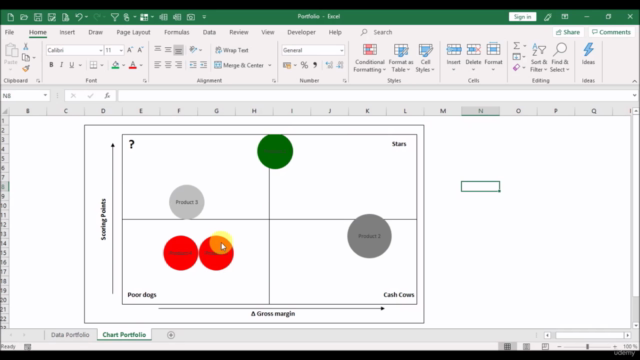Apply Comma Style format

point(315,65)
